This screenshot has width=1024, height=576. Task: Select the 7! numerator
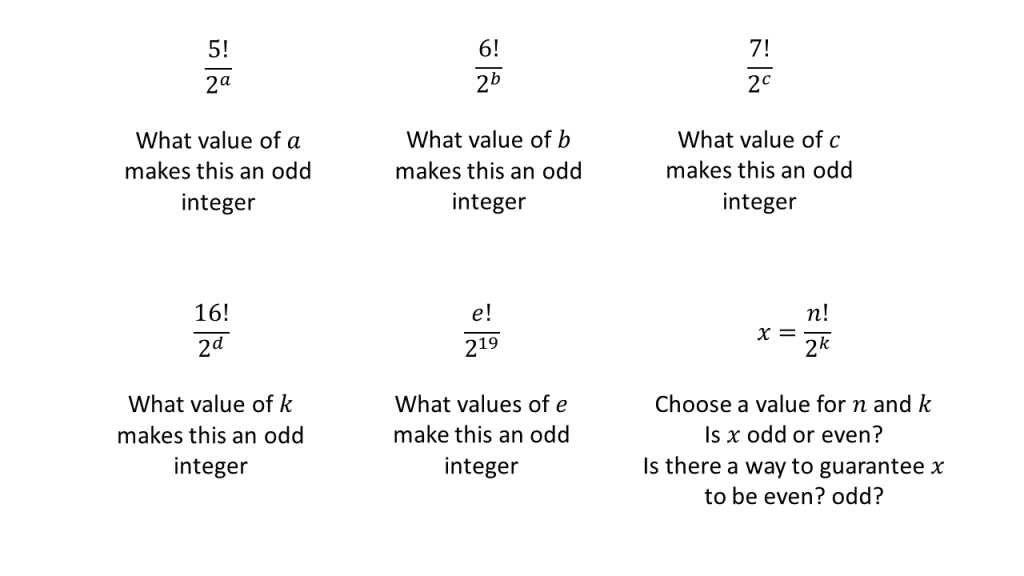759,49
